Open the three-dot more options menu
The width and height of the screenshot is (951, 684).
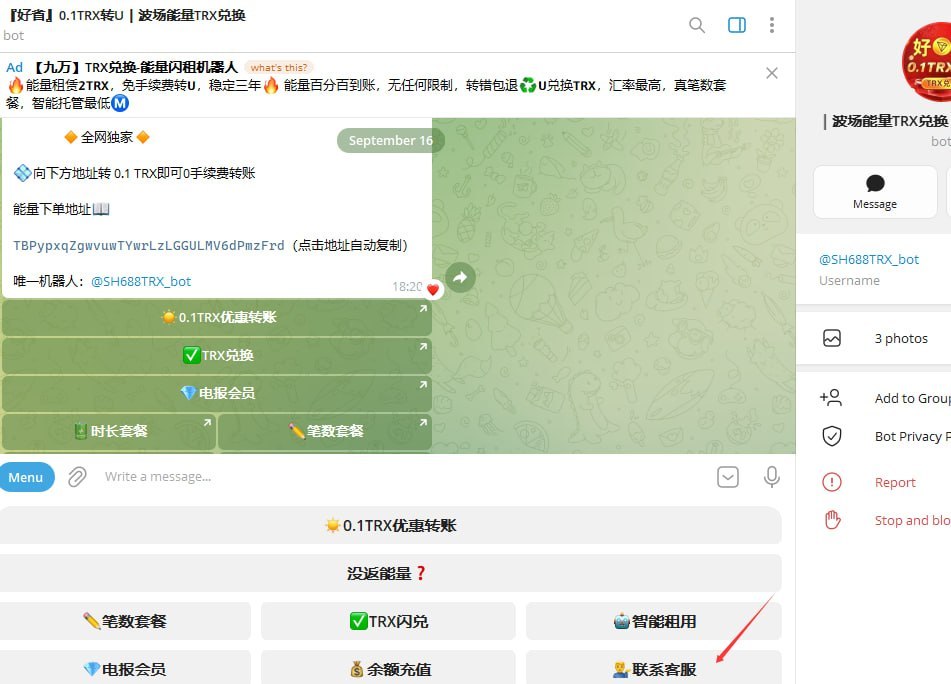(771, 25)
